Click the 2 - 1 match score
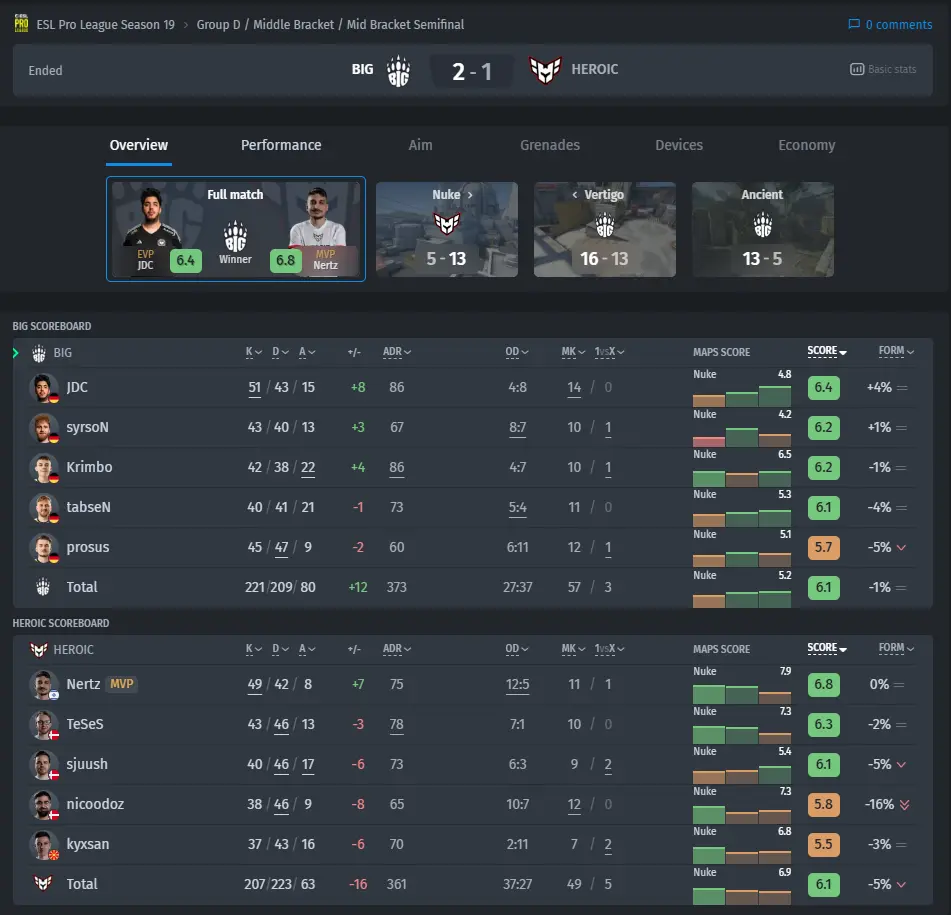This screenshot has width=951, height=915. point(472,72)
